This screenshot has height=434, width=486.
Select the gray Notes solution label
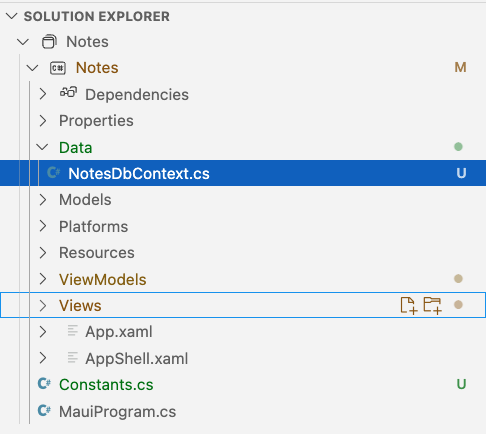click(87, 42)
